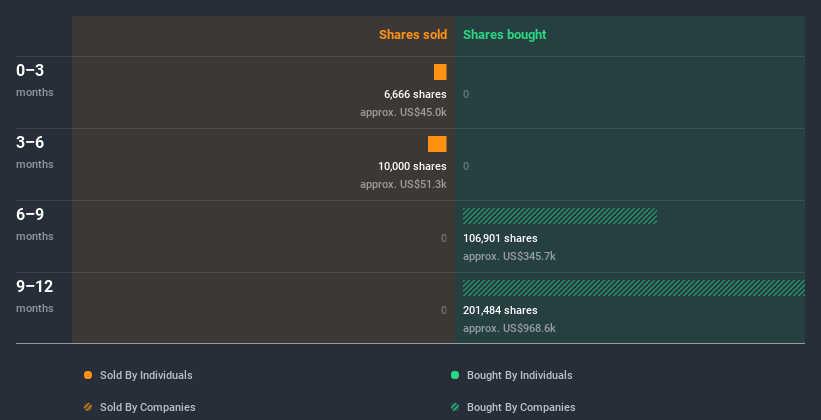Click the striped Sold By Companies legend icon
The width and height of the screenshot is (821, 420).
coord(88,407)
